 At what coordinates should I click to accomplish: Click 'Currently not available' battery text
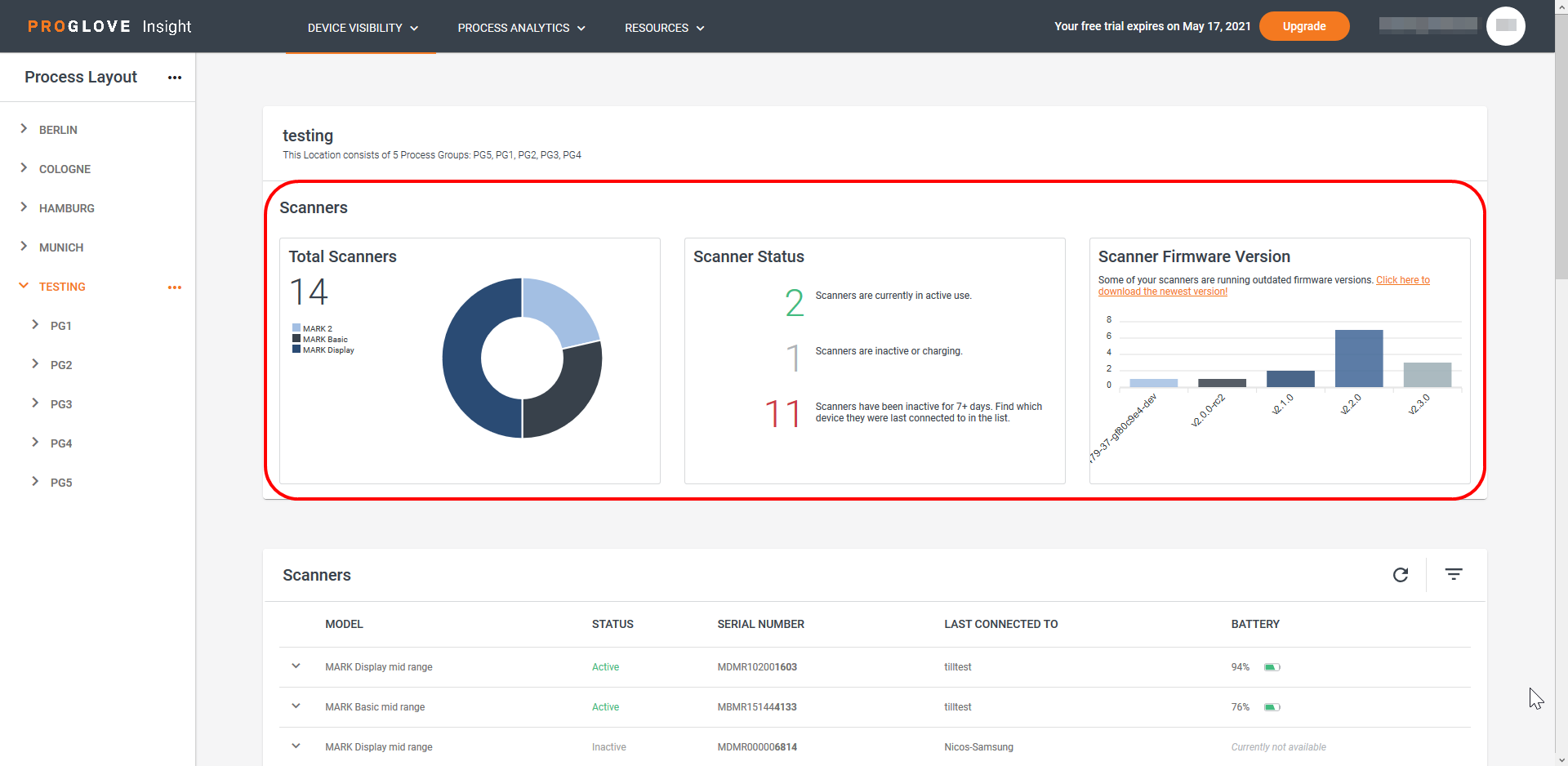point(1278,747)
